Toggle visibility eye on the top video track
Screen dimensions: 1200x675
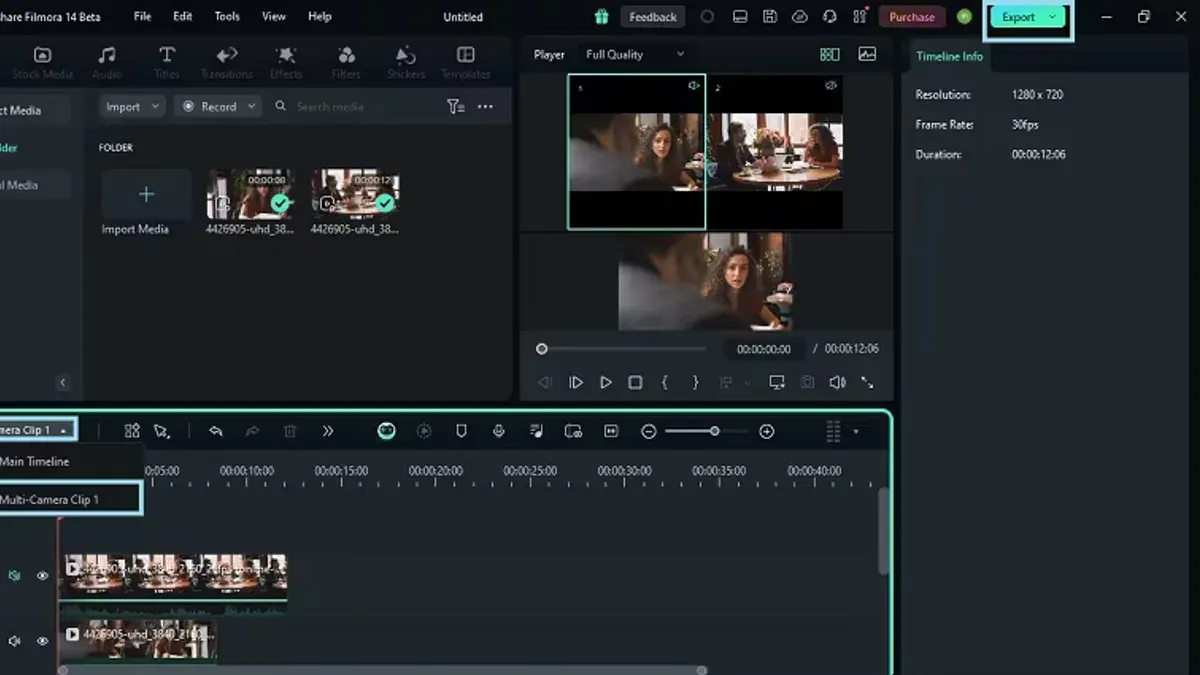pyautogui.click(x=43, y=576)
